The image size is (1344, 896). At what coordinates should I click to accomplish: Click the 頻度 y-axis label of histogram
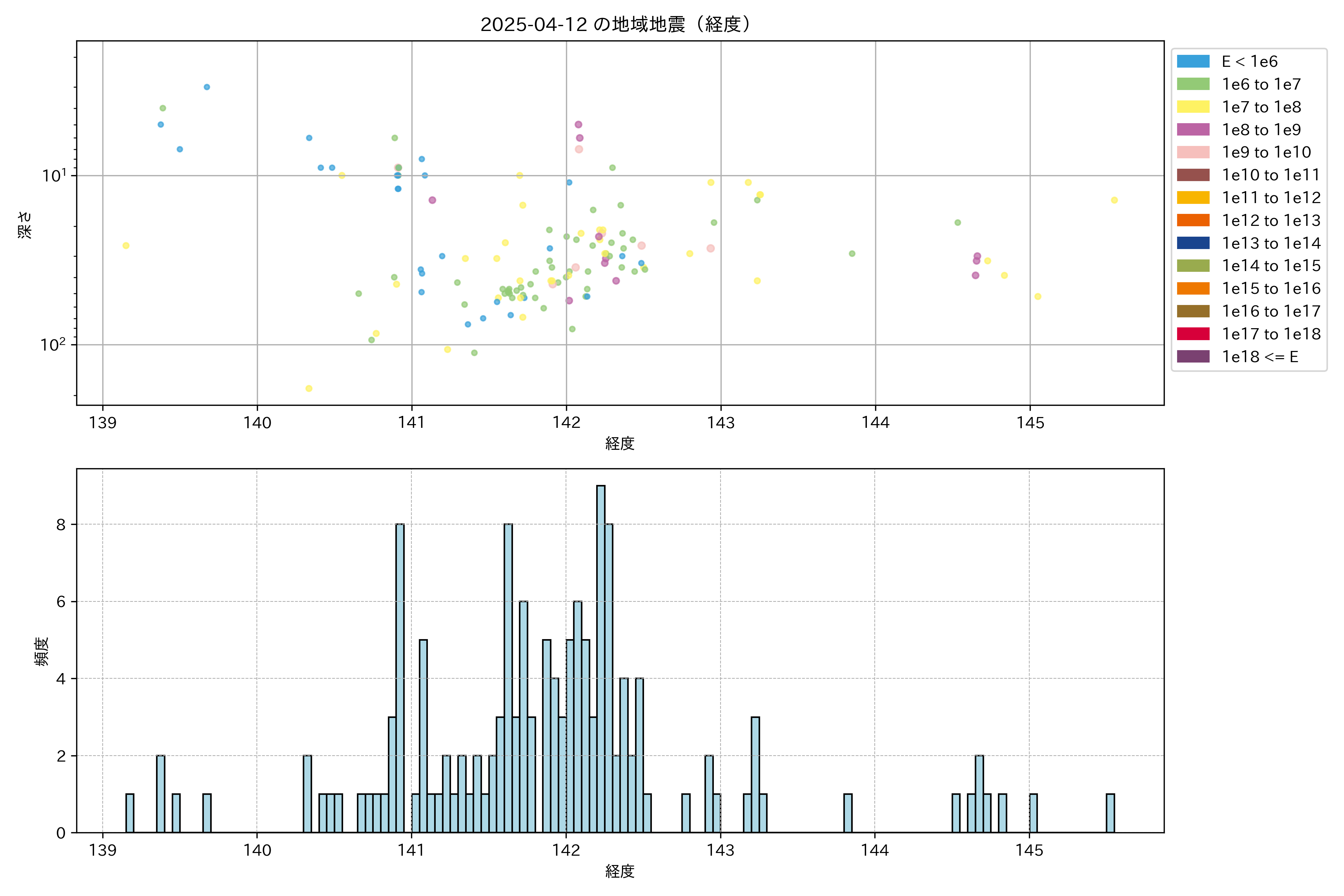(41, 651)
